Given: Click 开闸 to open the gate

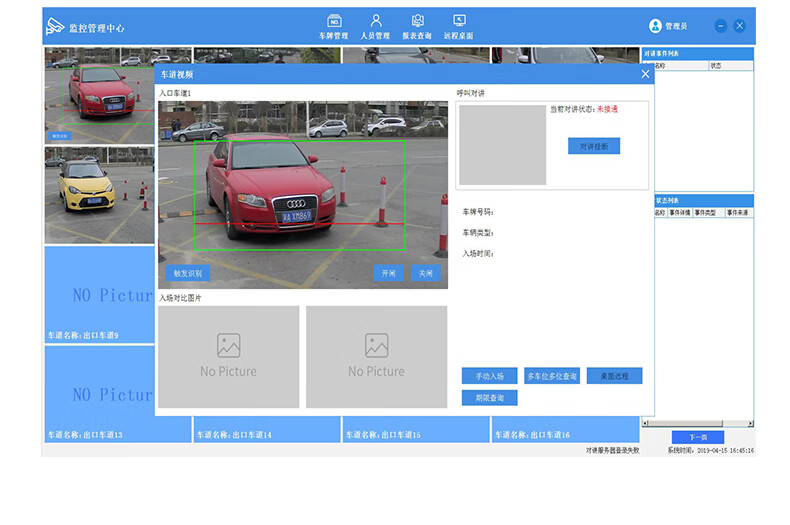Looking at the screenshot, I should tap(388, 273).
